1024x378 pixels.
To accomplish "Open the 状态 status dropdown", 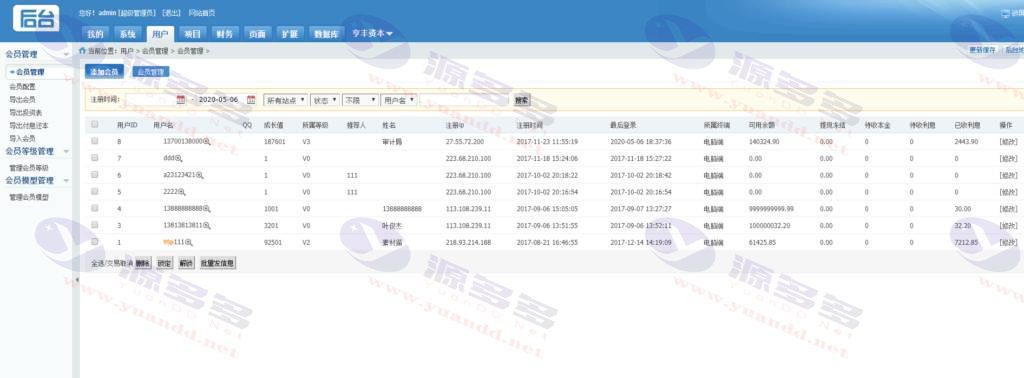I will tap(325, 100).
